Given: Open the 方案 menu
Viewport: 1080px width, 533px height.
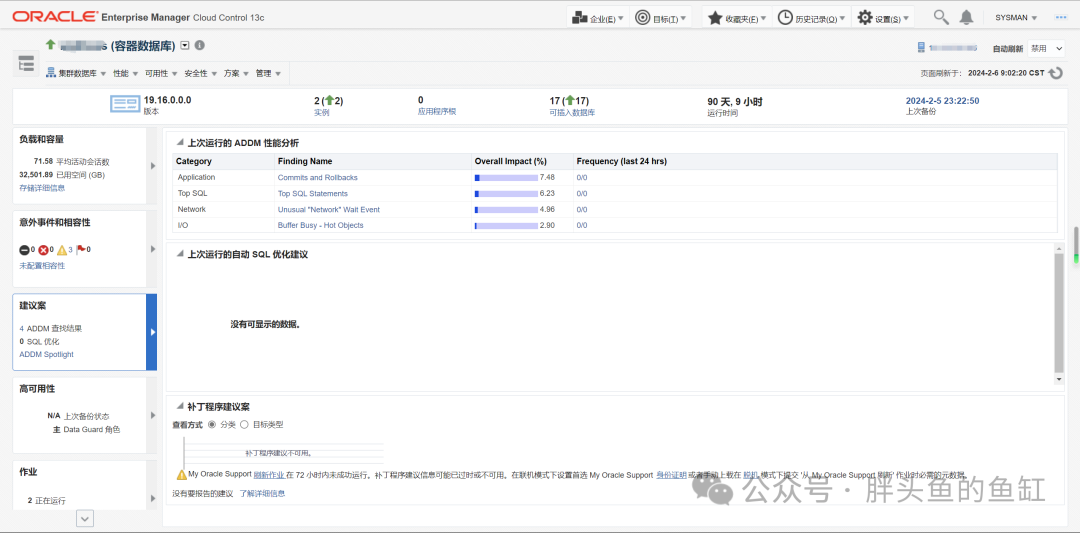Looking at the screenshot, I should [x=236, y=73].
